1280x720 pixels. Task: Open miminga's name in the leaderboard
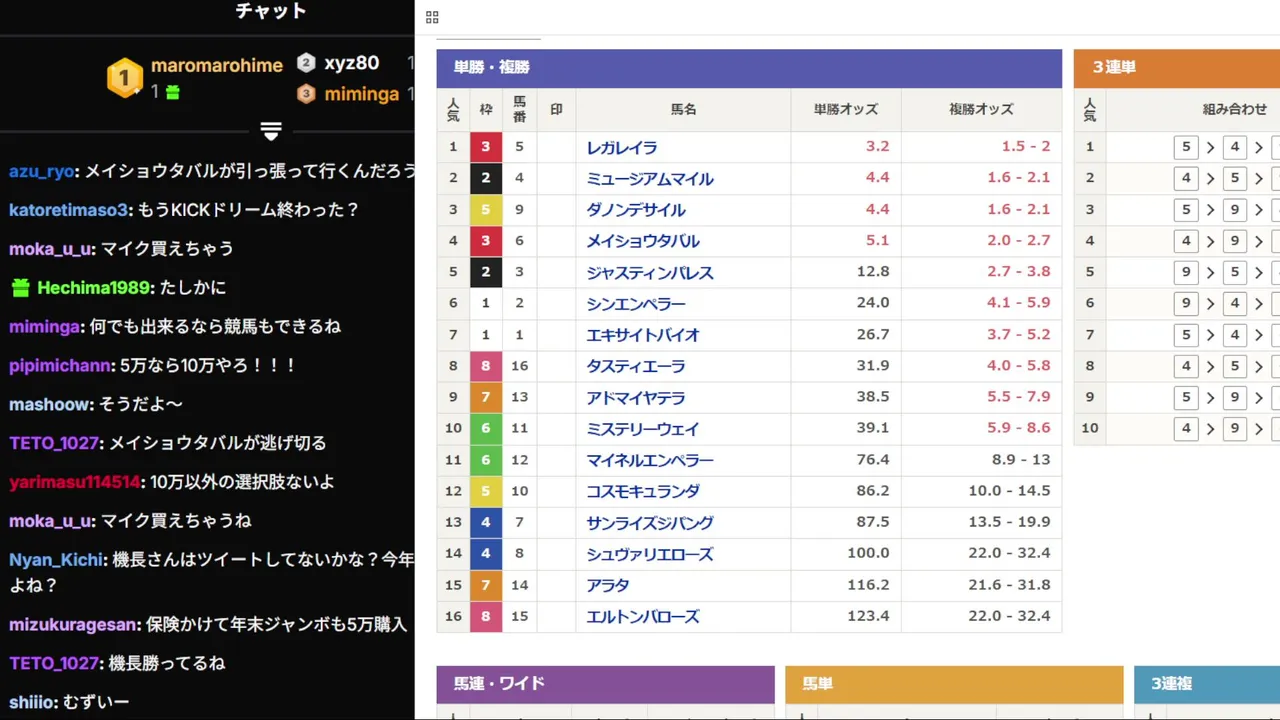[361, 94]
